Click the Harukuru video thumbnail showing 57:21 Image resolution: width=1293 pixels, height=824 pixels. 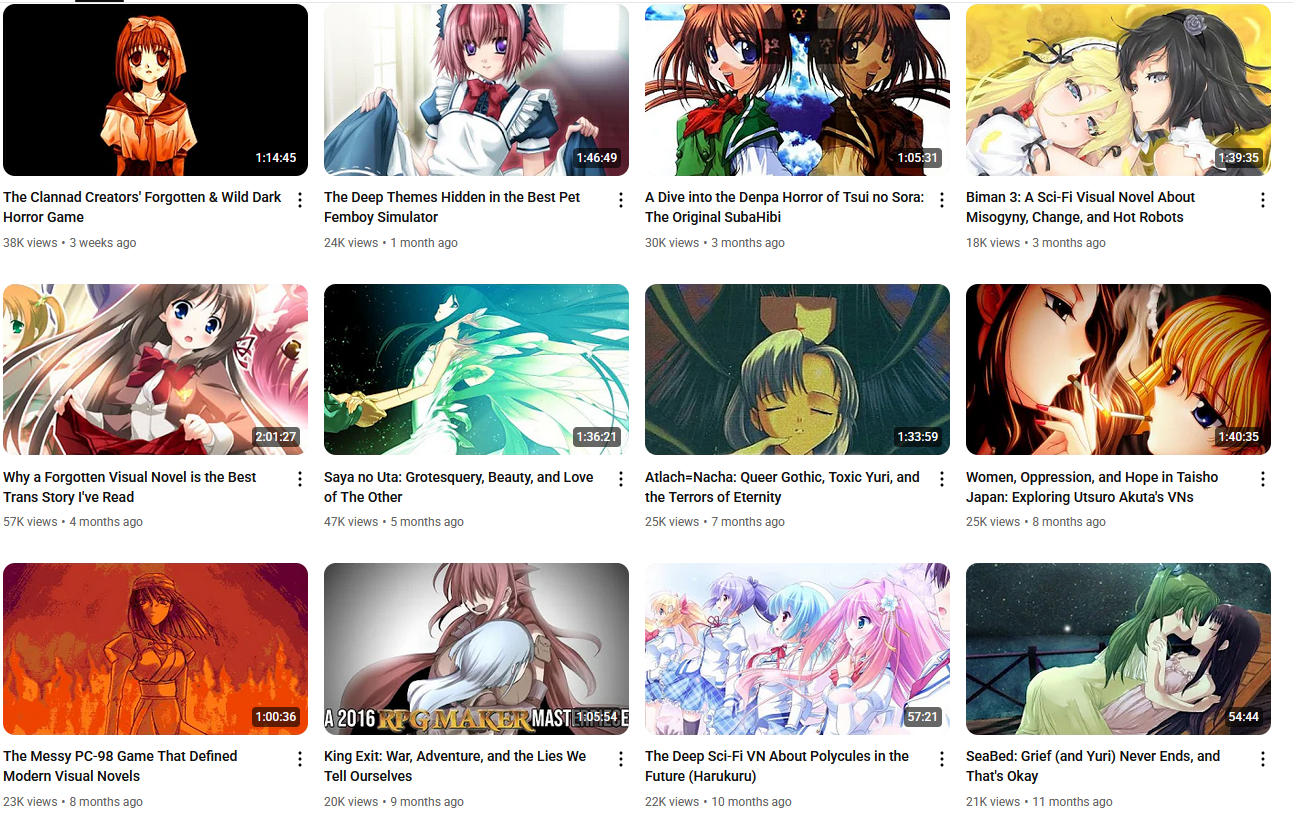(x=797, y=649)
